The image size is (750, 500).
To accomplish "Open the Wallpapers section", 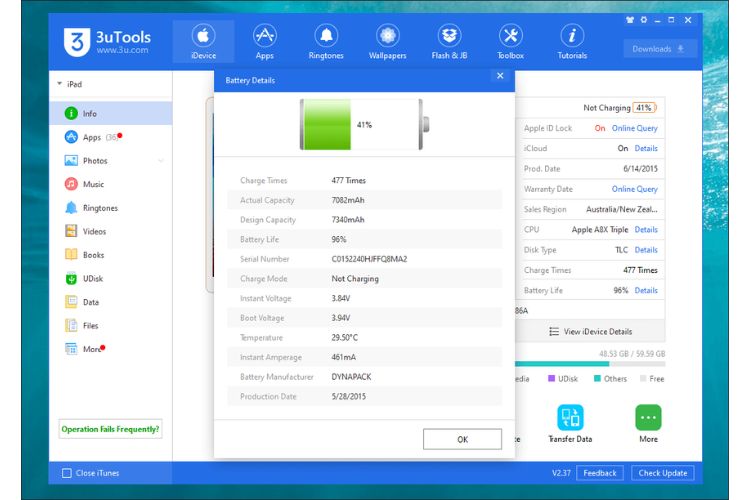I will [387, 42].
